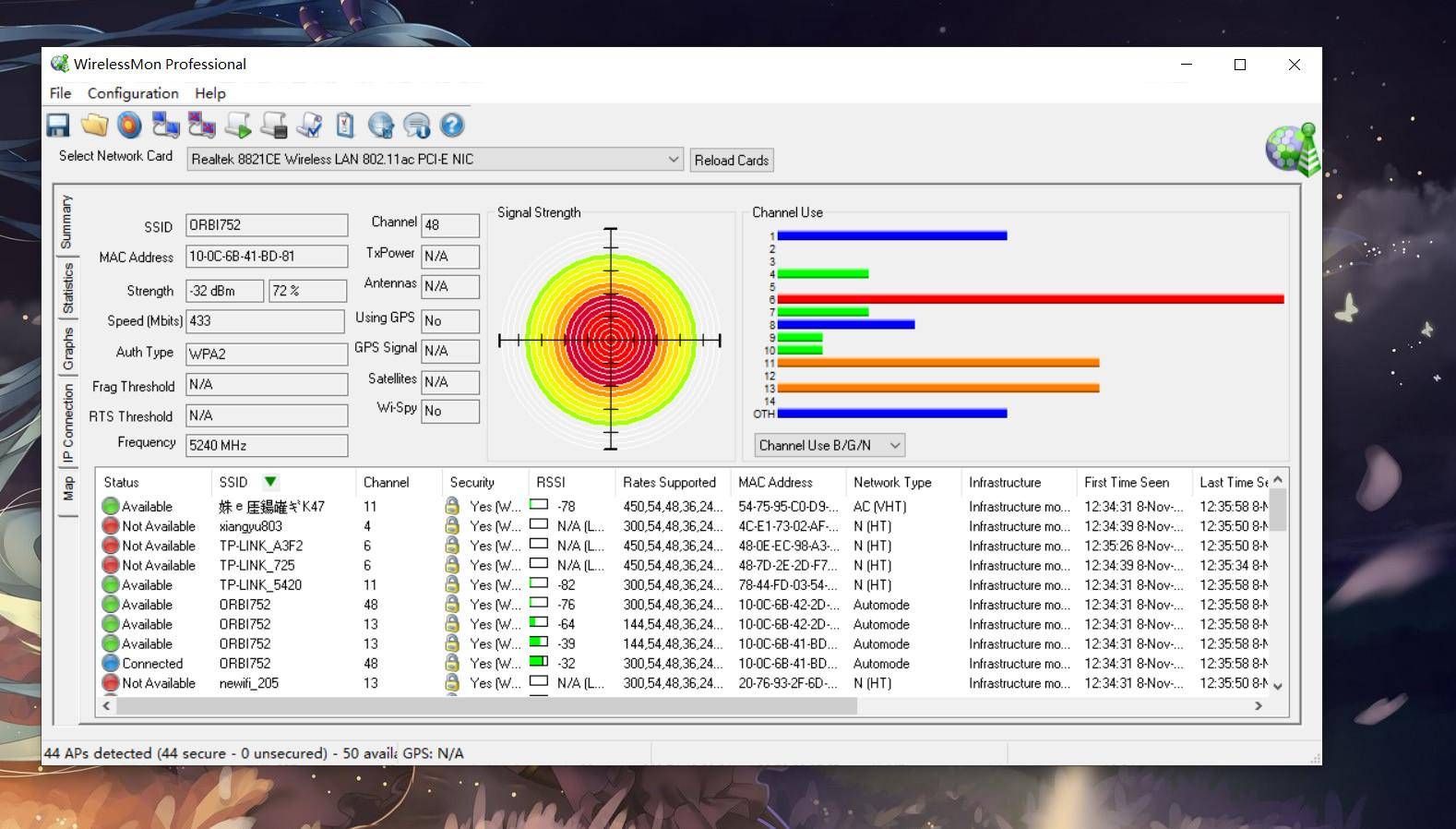The image size is (1456, 829).
Task: Click the blue question mark Help icon
Action: point(451,126)
